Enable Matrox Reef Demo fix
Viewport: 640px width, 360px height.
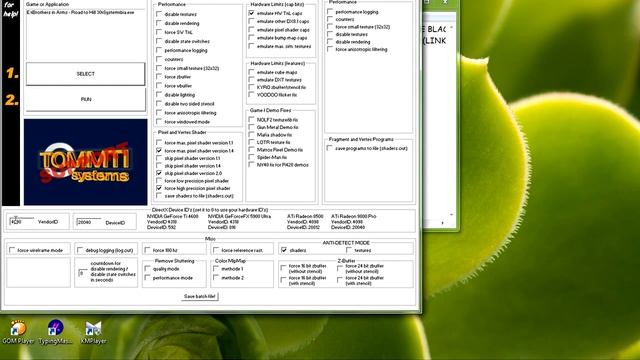click(251, 150)
